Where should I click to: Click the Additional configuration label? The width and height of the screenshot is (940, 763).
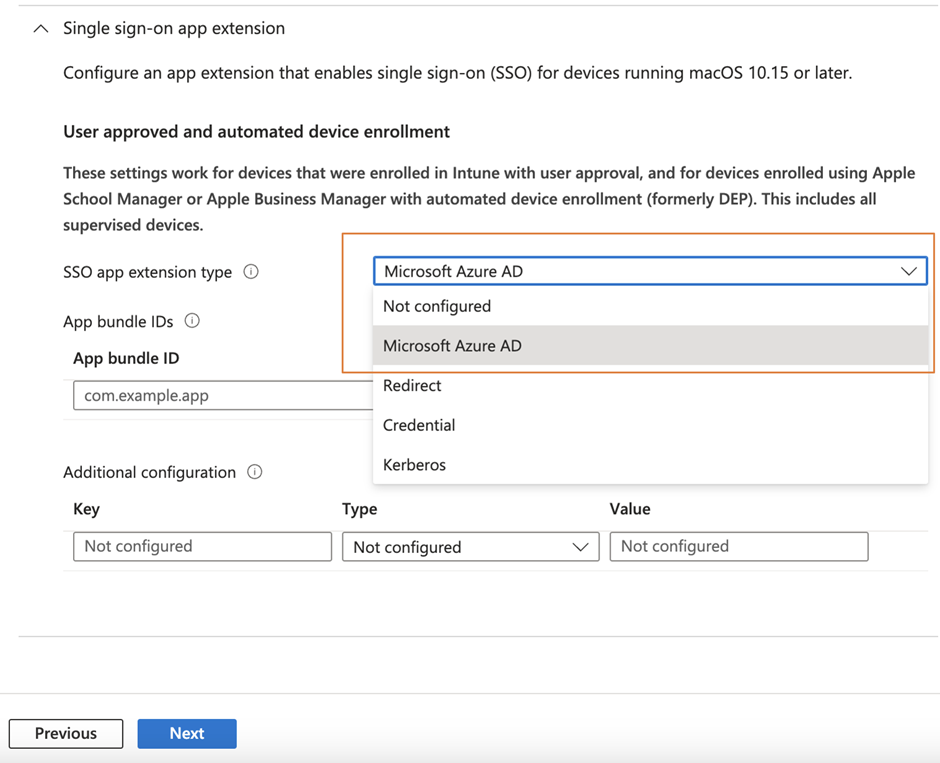coord(149,472)
